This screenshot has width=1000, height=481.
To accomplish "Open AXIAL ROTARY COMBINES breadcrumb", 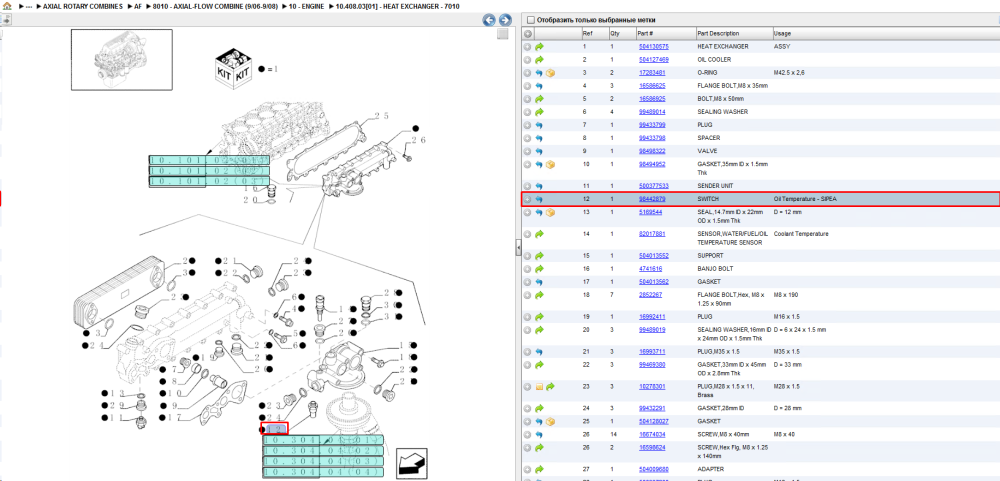I will pos(82,6).
